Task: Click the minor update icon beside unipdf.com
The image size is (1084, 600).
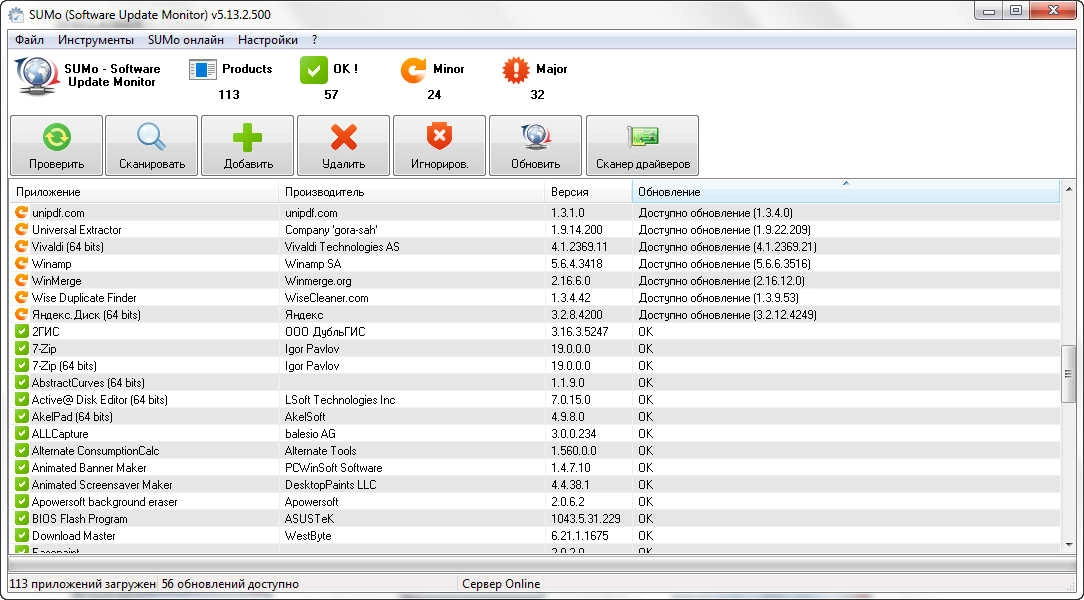Action: (21, 212)
